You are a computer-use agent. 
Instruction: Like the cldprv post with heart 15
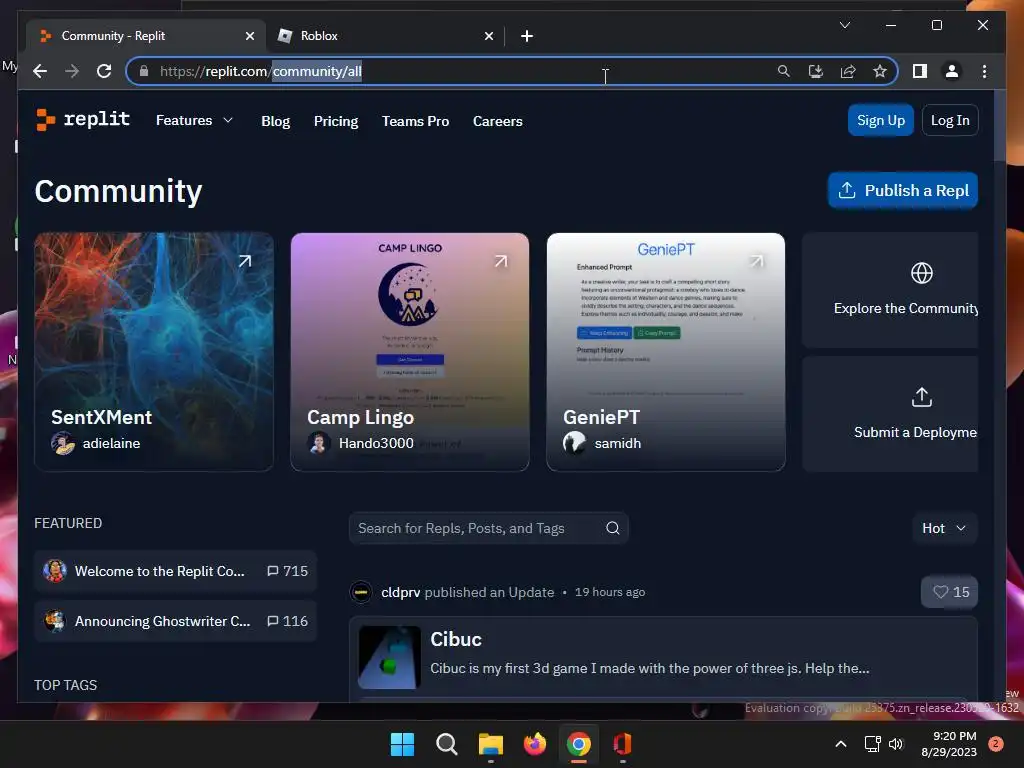(950, 592)
